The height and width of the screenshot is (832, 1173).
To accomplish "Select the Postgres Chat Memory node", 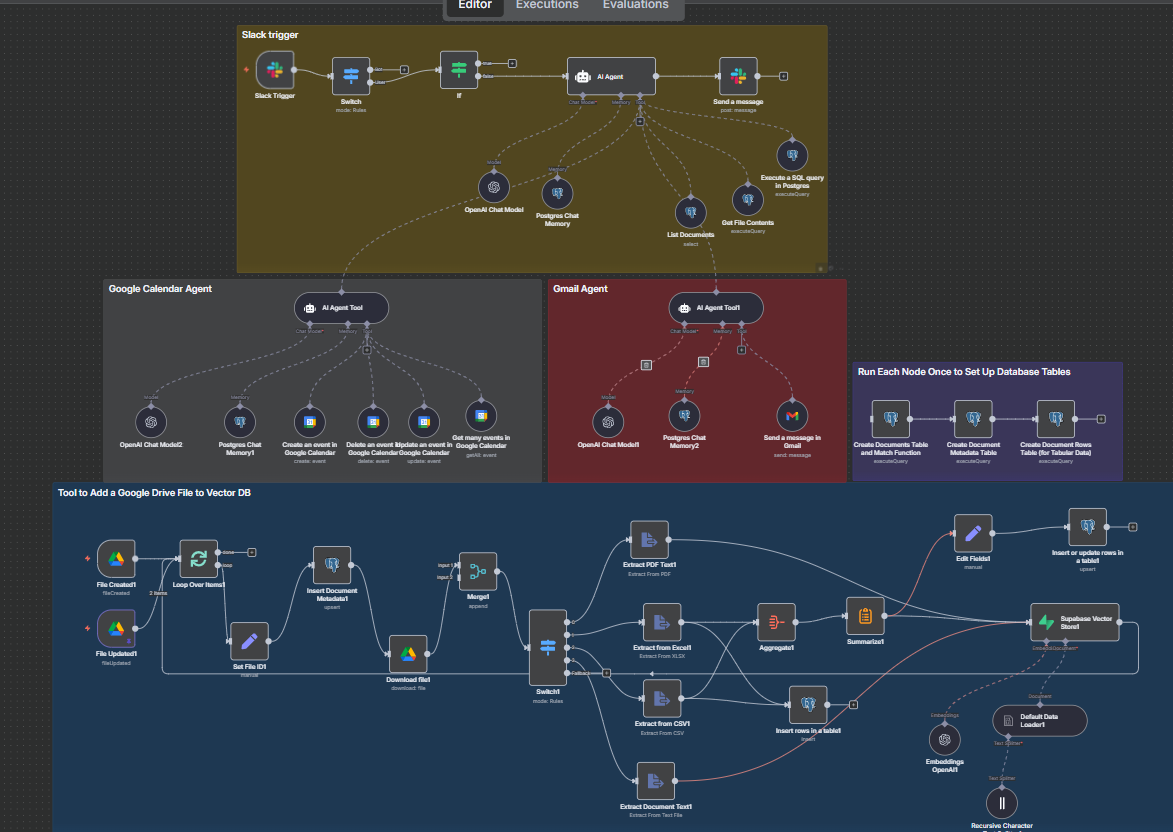I will 557,193.
